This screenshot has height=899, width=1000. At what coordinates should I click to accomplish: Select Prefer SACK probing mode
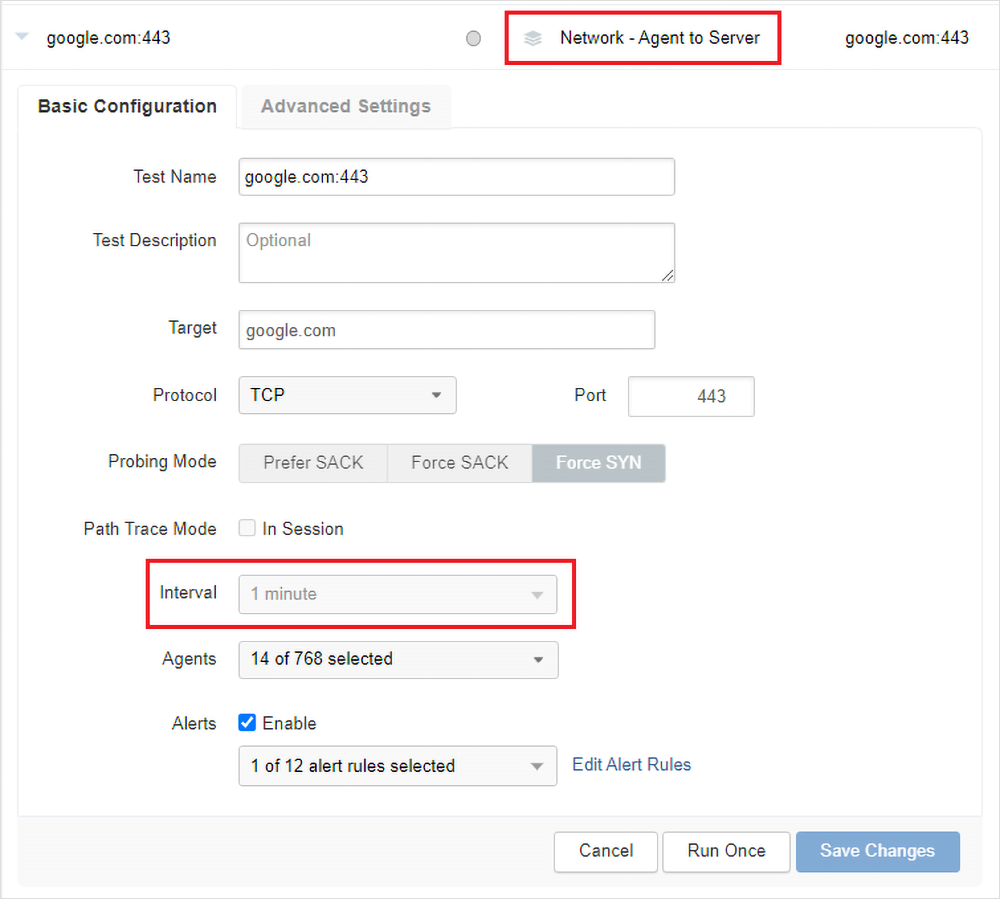tap(313, 463)
